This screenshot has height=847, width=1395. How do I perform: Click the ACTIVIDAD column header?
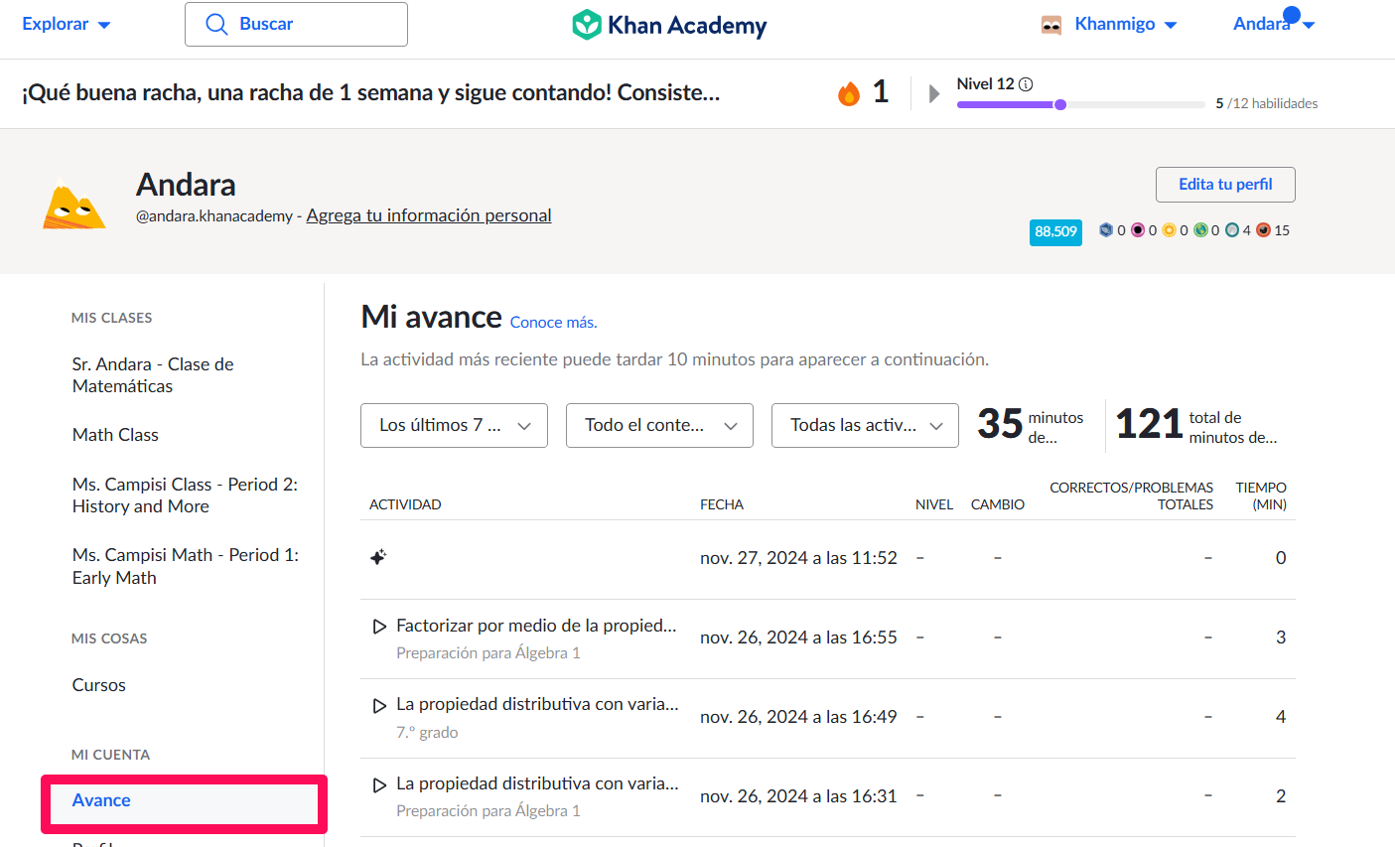click(x=405, y=505)
